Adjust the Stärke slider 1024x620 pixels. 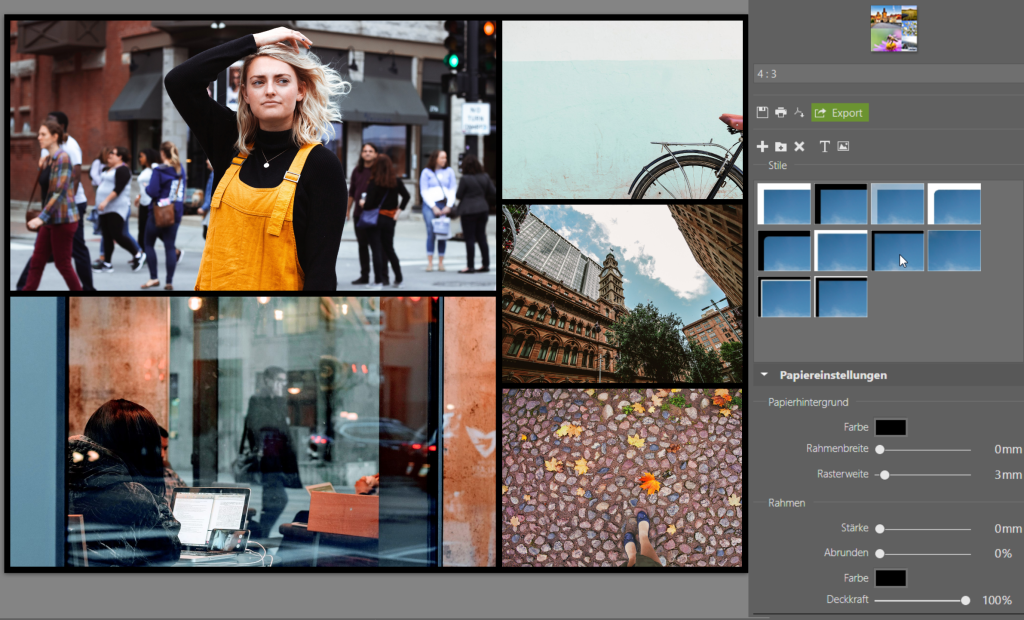pyautogui.click(x=922, y=529)
